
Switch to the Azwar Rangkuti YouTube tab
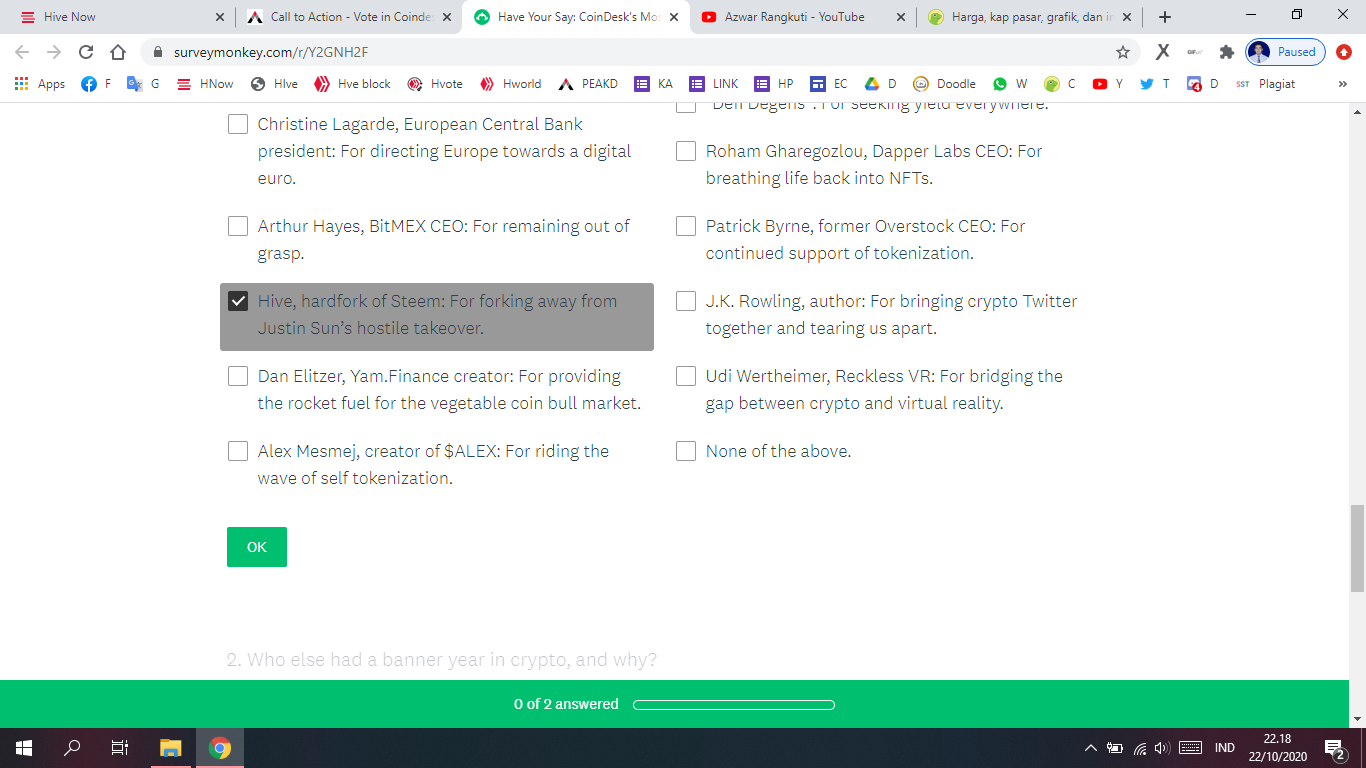[804, 17]
